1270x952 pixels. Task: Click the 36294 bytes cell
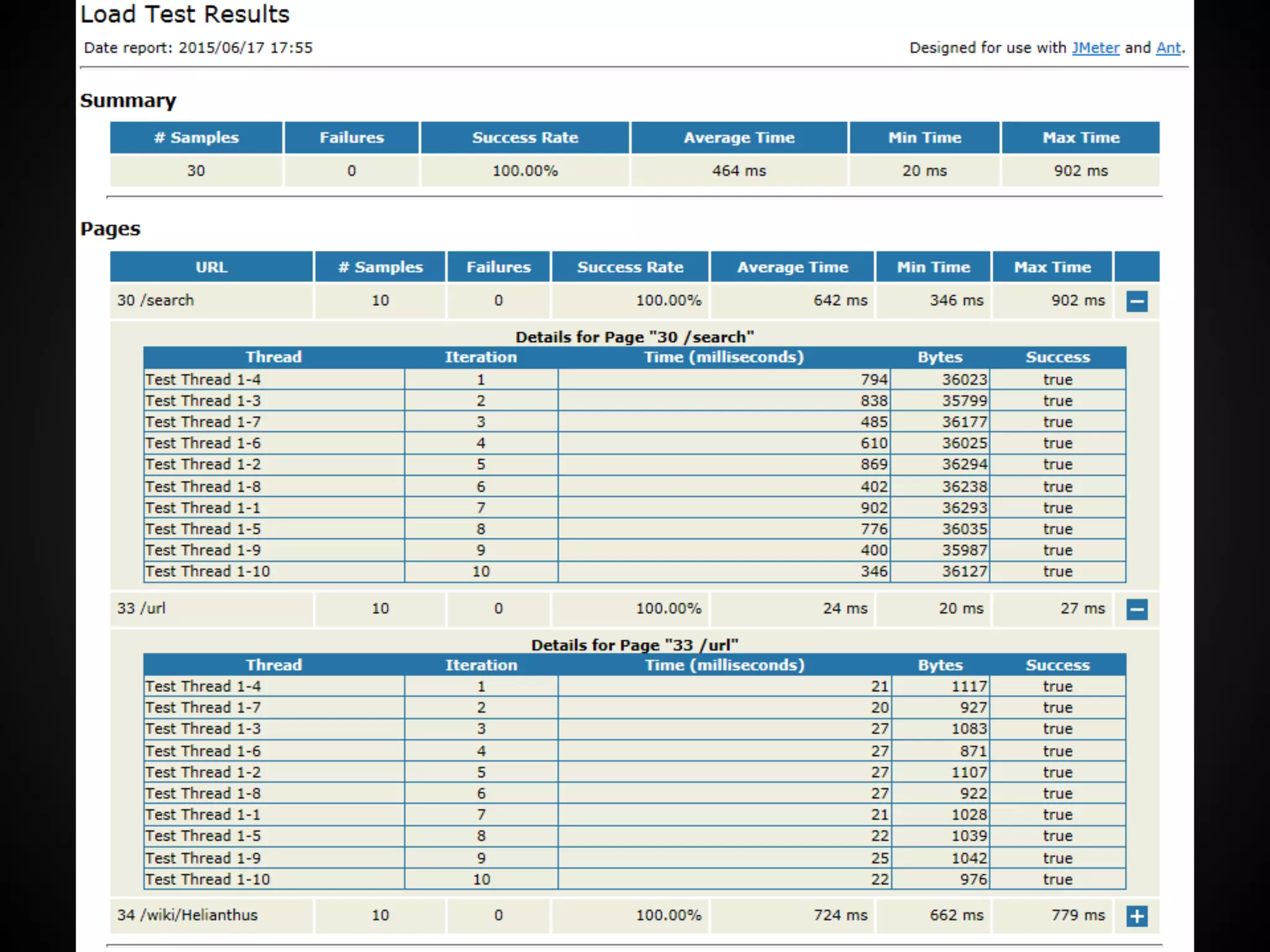pos(964,464)
